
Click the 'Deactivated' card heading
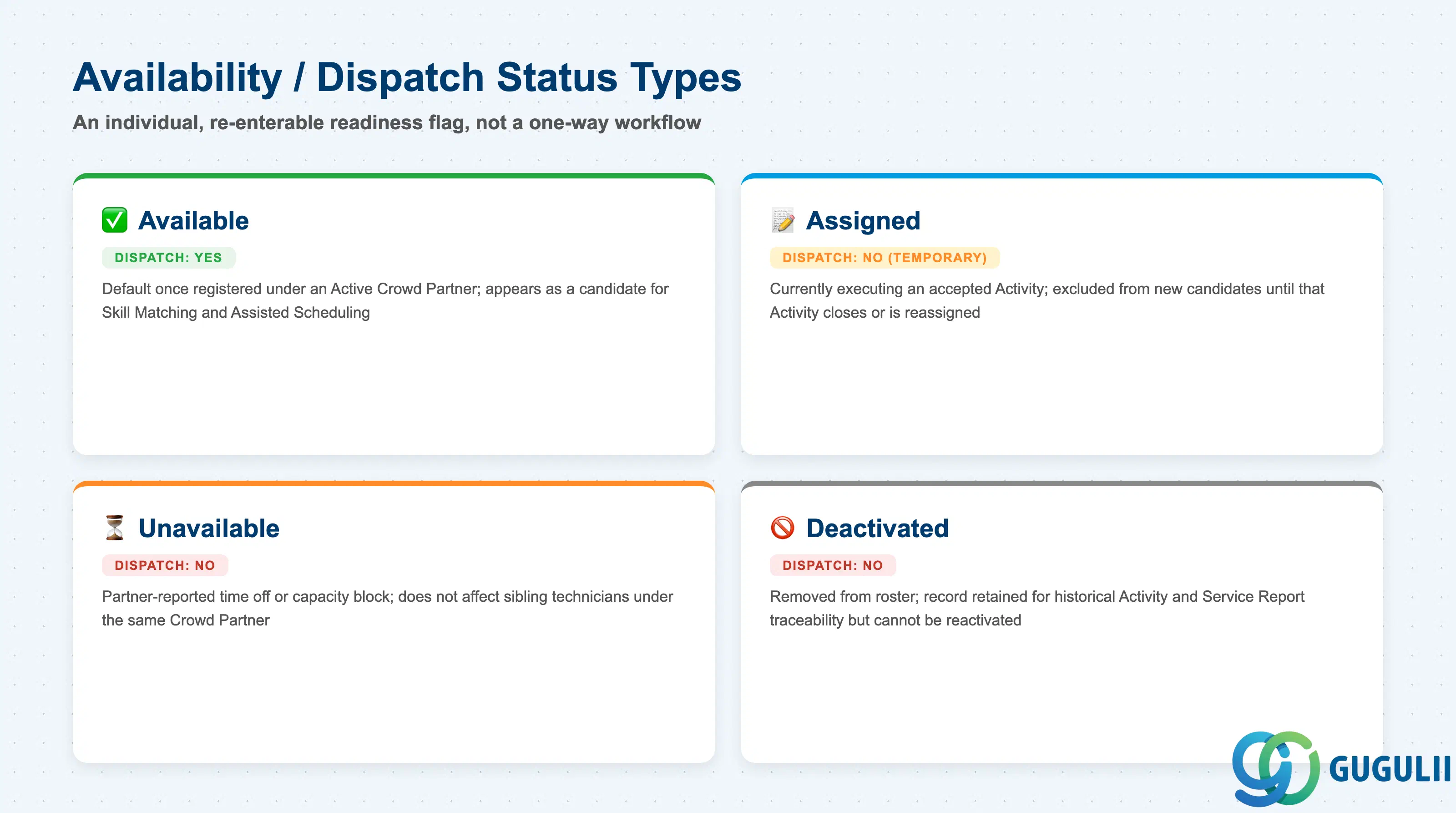[877, 528]
